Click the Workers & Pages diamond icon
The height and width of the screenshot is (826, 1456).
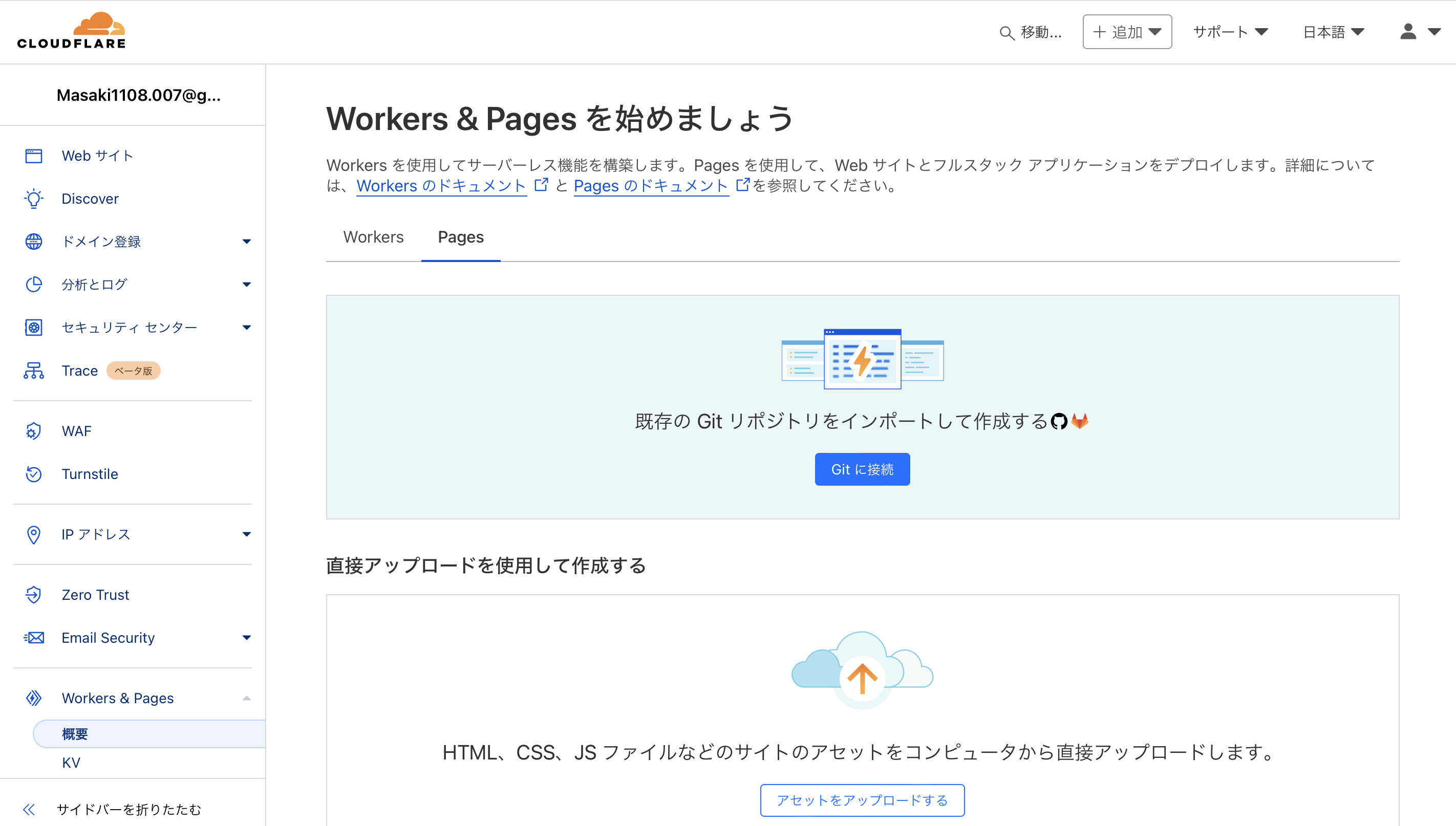pos(33,698)
